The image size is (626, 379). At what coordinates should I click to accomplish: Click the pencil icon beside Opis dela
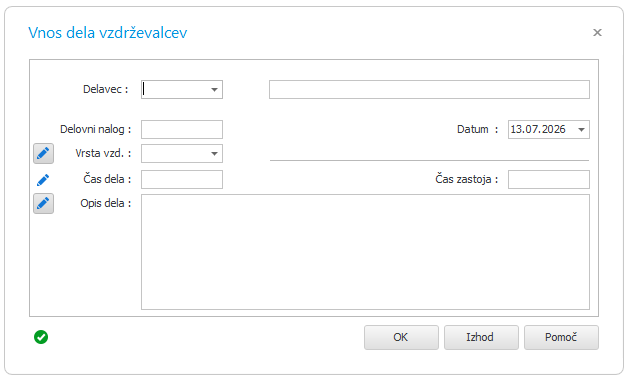43,204
